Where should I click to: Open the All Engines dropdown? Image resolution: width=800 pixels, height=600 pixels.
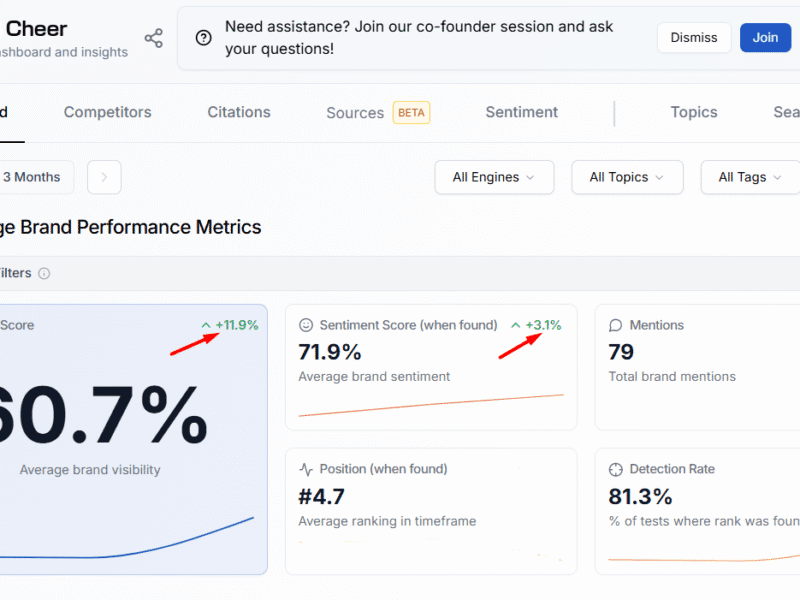(x=494, y=177)
